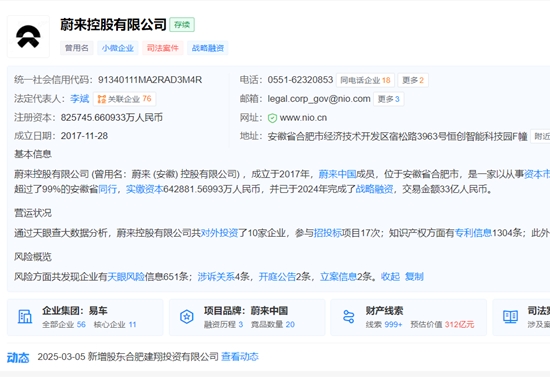Open 项目品牌: 蔚来中国 card
550x378 pixels.
[x=247, y=317]
